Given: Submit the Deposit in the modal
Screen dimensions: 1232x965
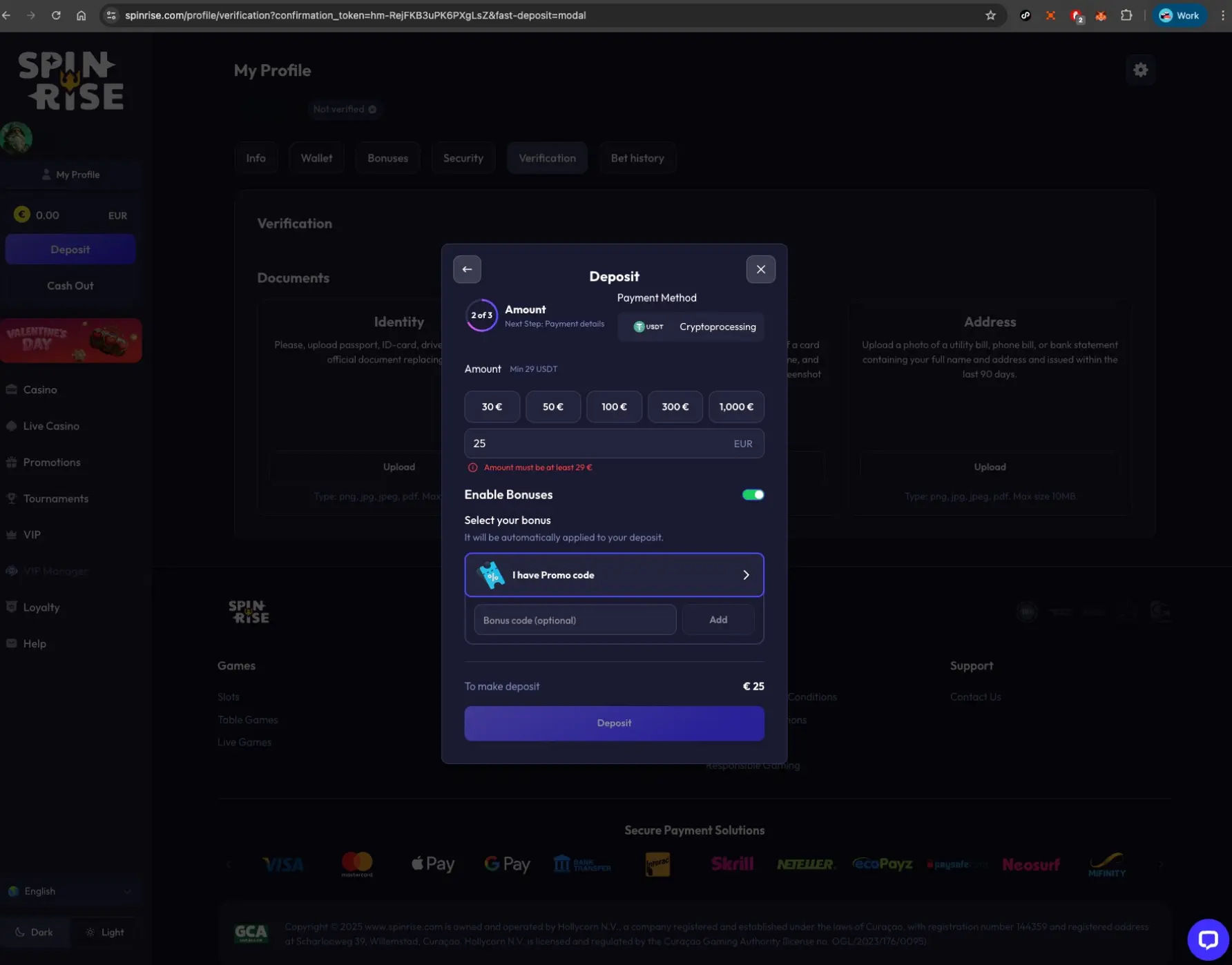Looking at the screenshot, I should (x=614, y=723).
